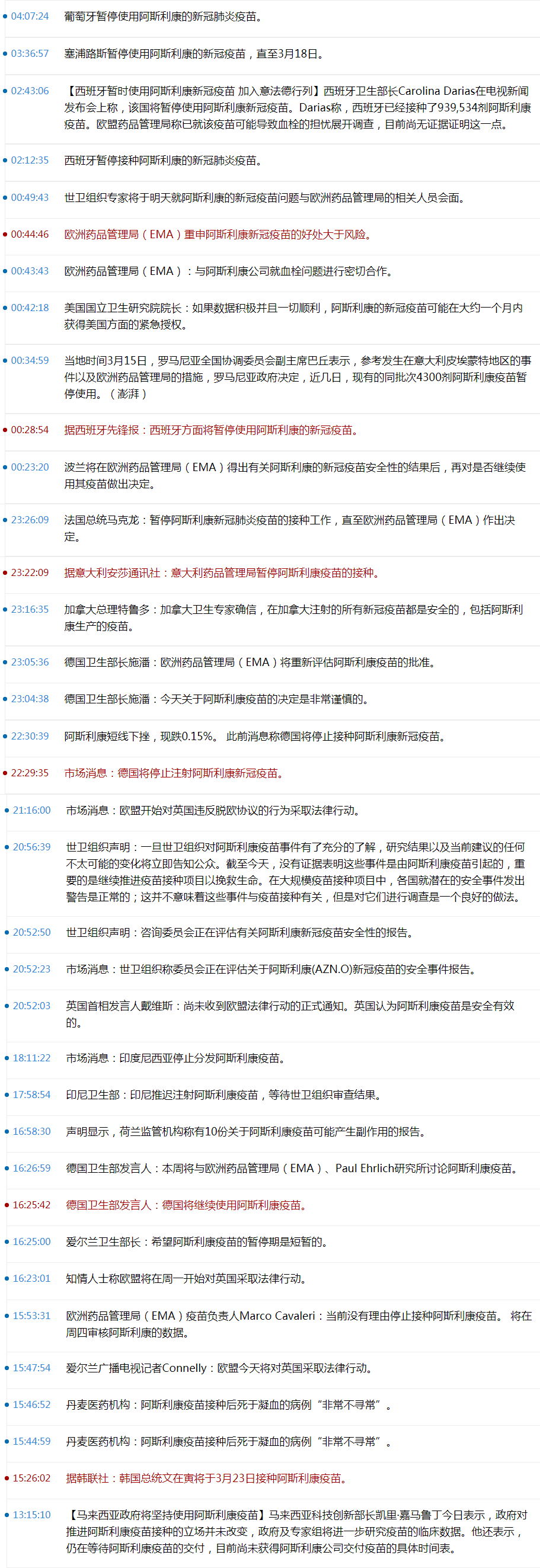Image resolution: width=540 pixels, height=1568 pixels.
Task: Click the 23:16:35 timestamp
Action: click(30, 609)
